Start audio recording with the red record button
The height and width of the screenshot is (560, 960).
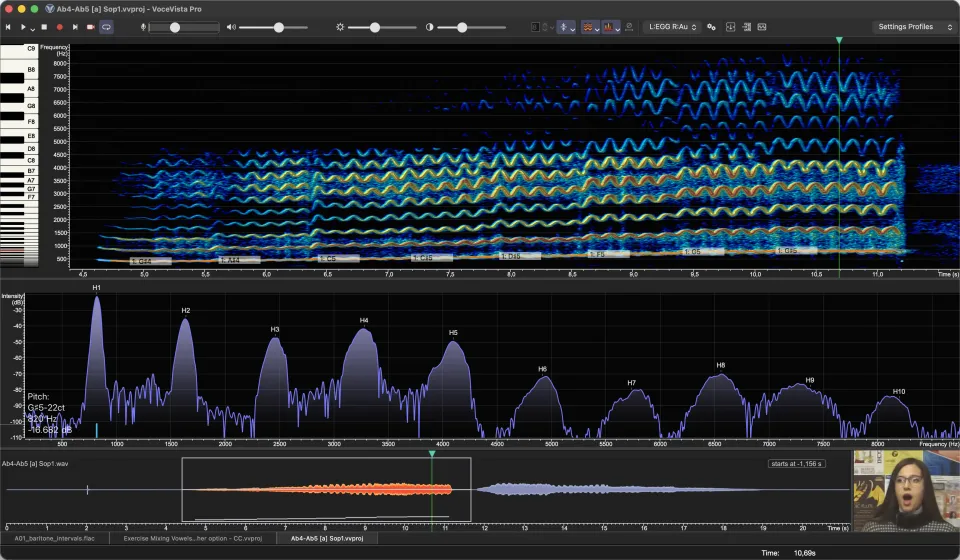(59, 27)
